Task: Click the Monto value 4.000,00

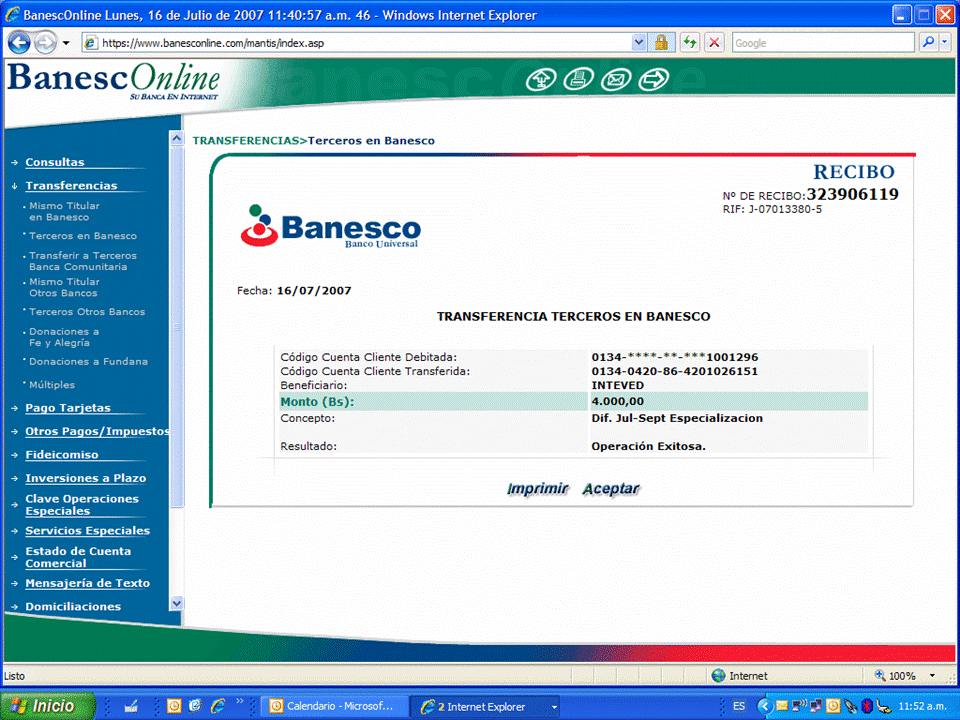Action: [x=617, y=402]
